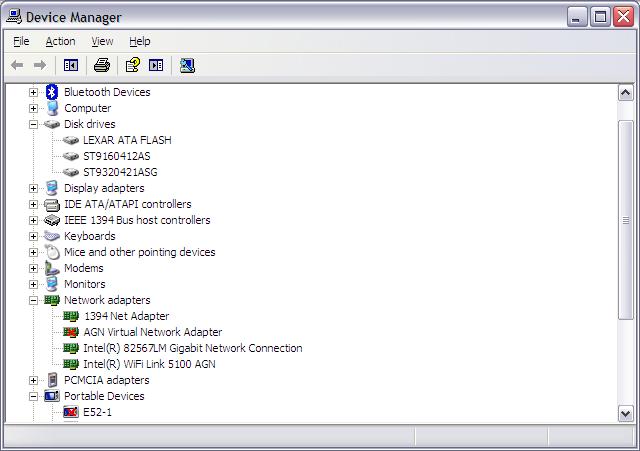Collapse the Portable Devices node
Viewport: 640px width, 451px height.
33,396
